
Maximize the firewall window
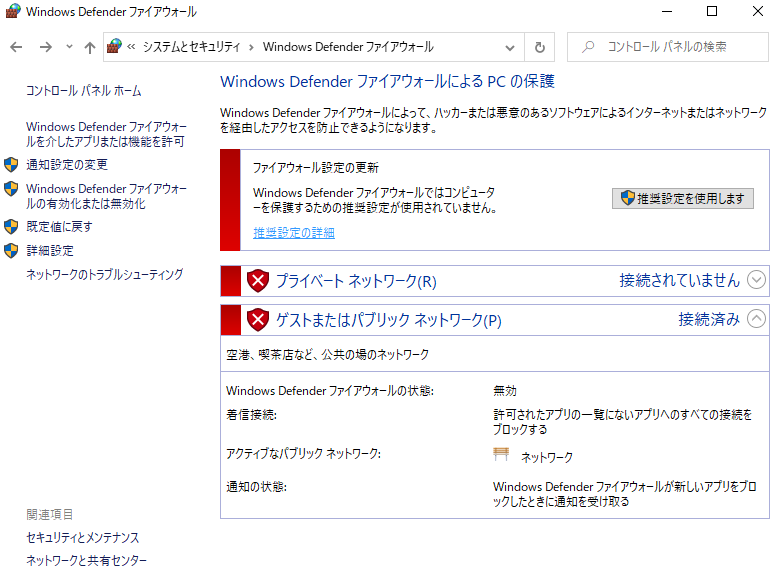[x=712, y=11]
